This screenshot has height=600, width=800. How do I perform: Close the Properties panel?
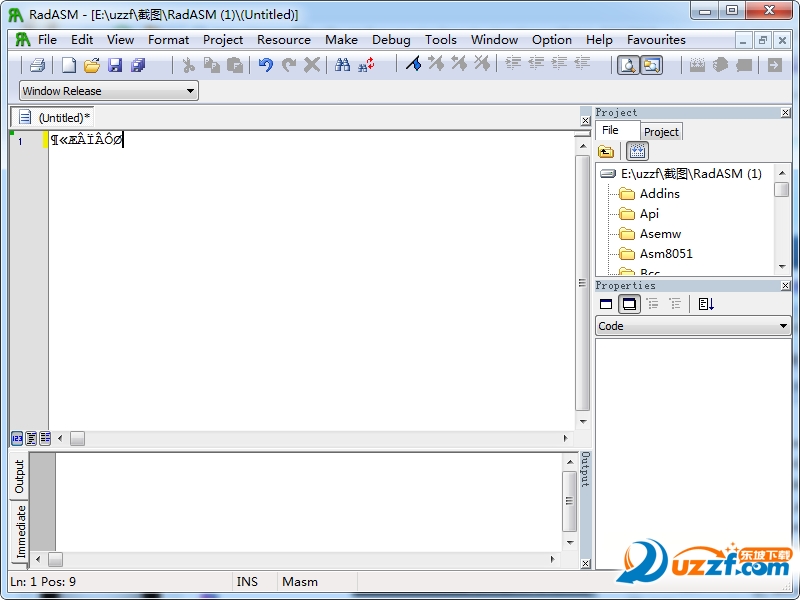pos(786,285)
